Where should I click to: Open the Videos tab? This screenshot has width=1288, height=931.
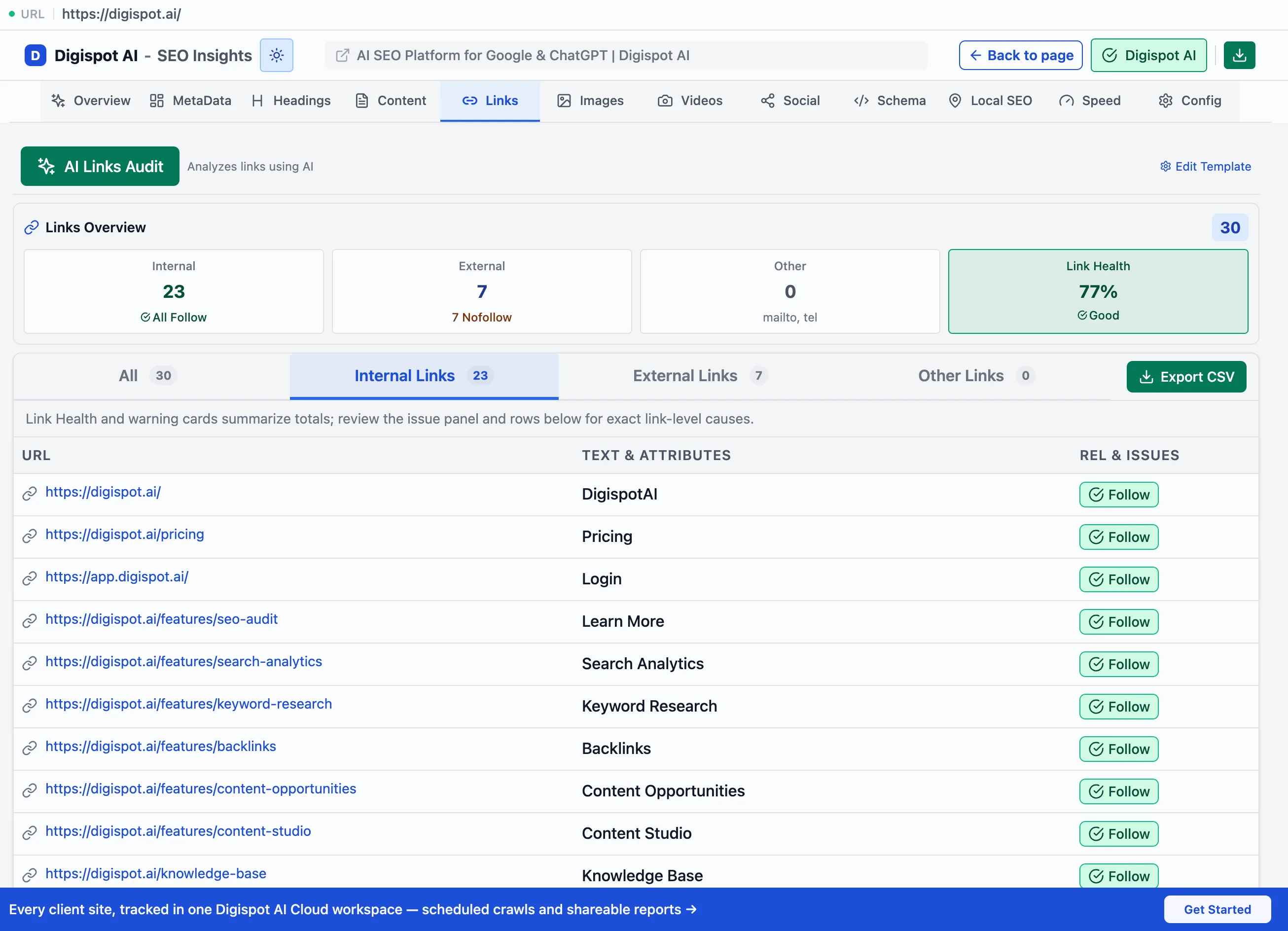click(x=690, y=101)
